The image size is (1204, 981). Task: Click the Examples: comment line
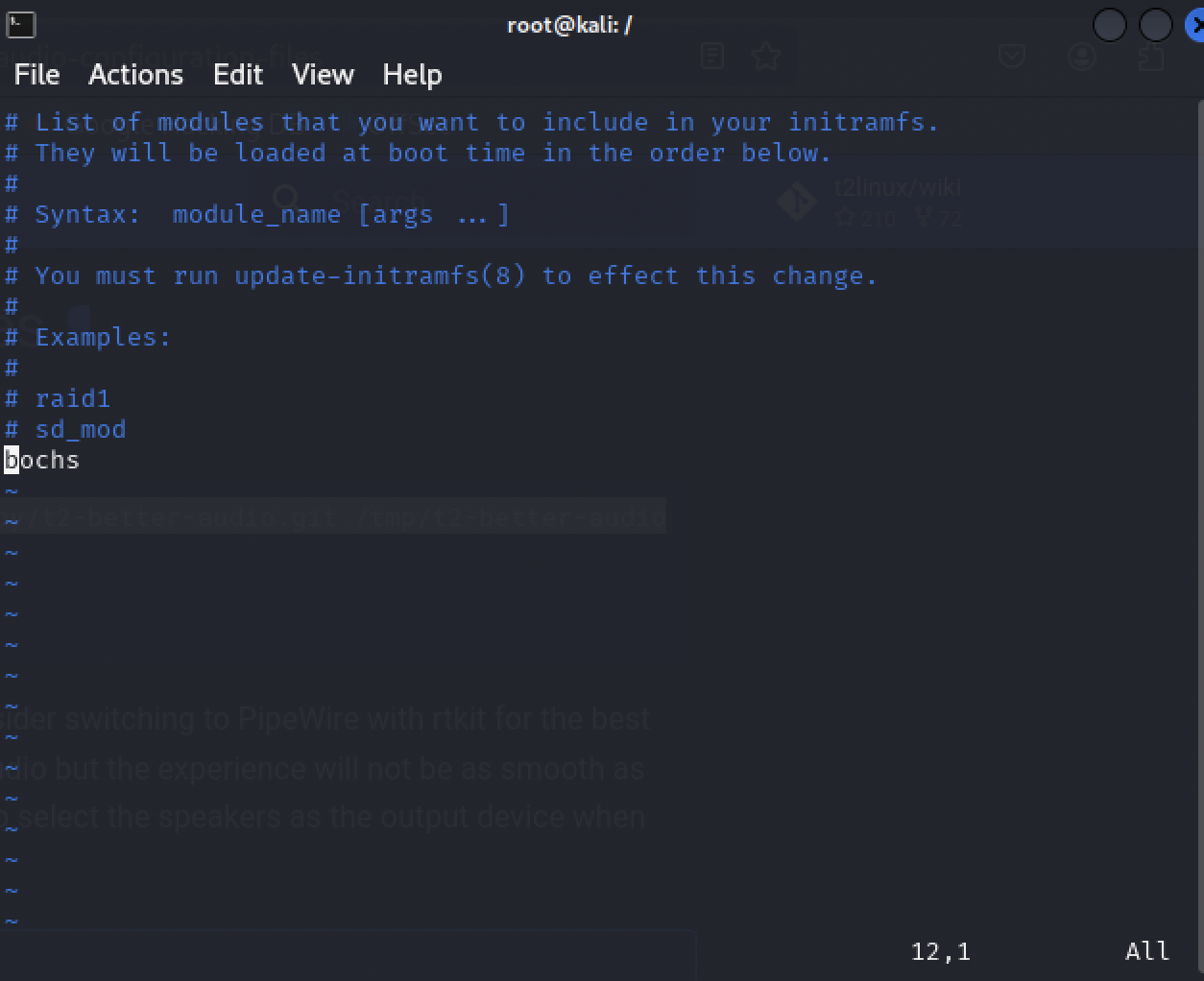[103, 338]
